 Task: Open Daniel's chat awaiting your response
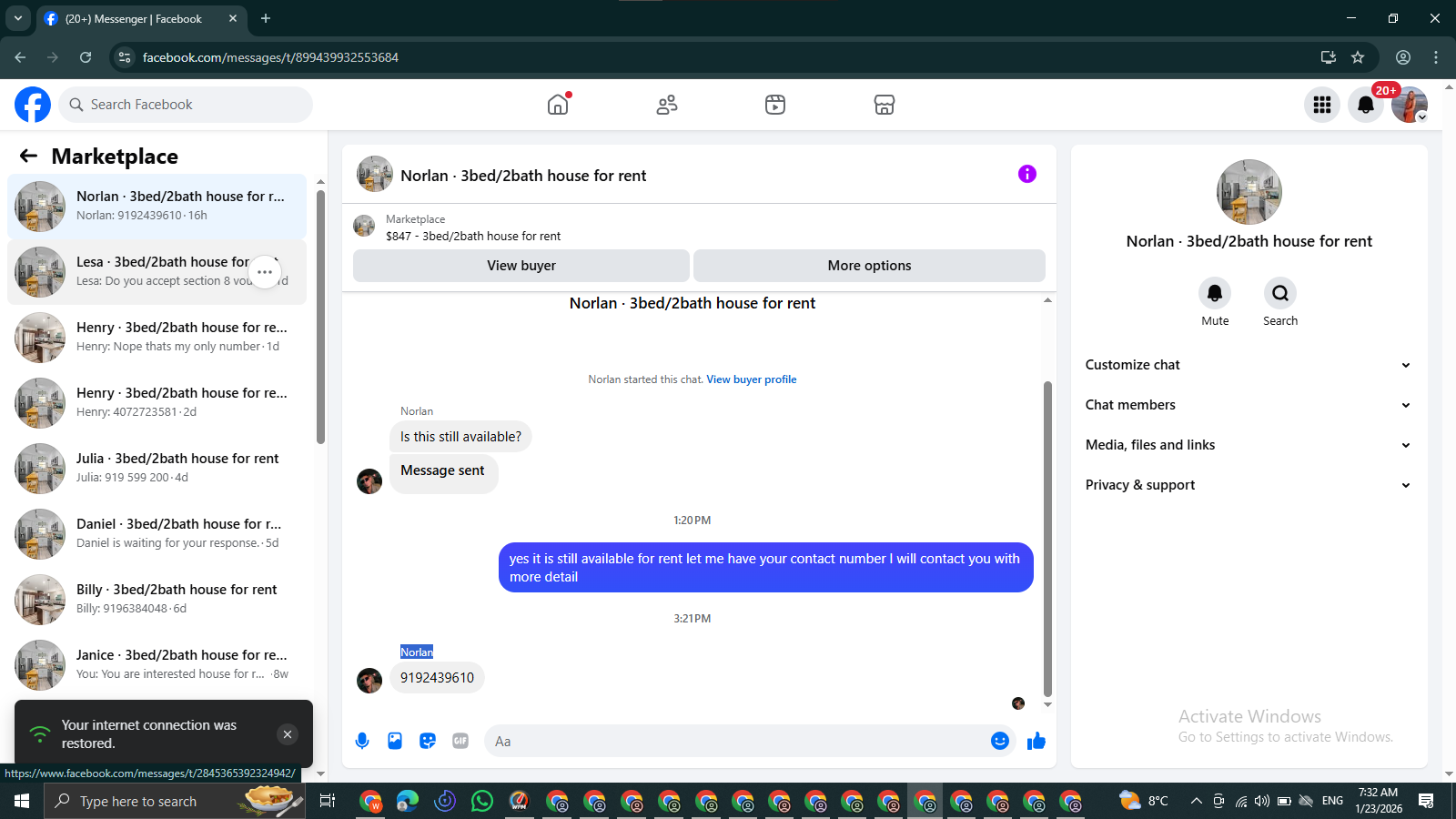click(157, 534)
